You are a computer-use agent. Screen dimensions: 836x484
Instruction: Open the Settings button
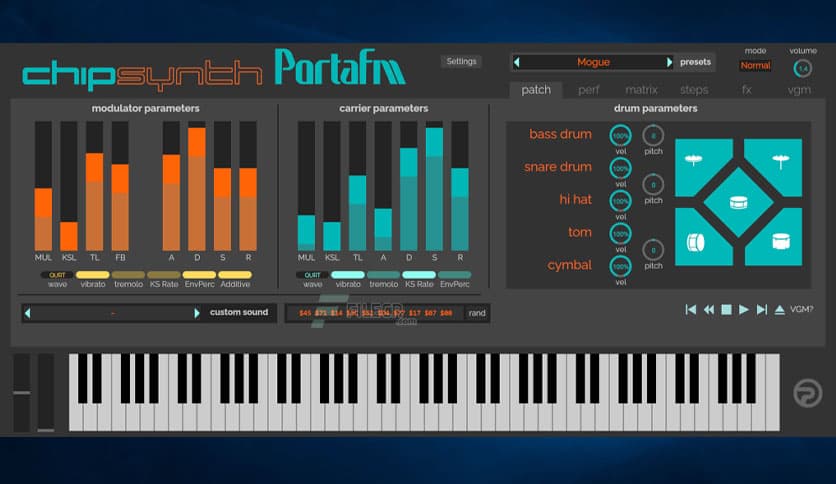pos(461,61)
